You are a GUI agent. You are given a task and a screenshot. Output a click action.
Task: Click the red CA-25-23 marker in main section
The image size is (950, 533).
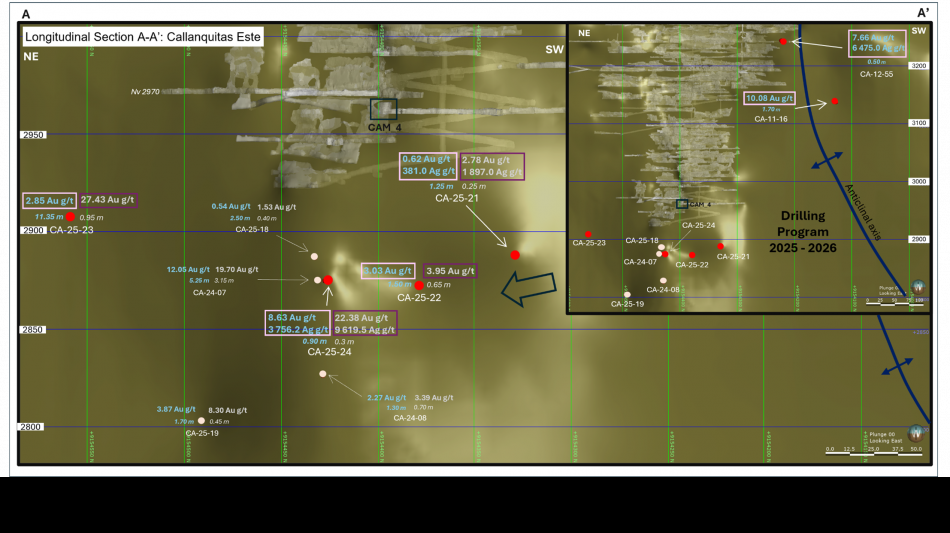point(71,217)
